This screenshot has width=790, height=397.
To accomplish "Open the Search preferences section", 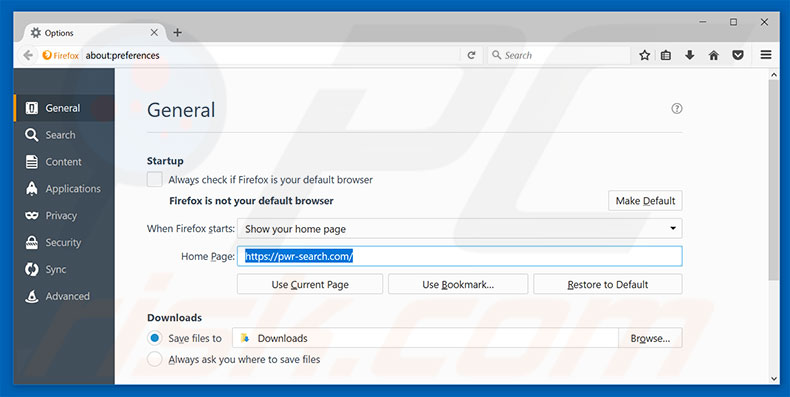I will click(x=64, y=135).
